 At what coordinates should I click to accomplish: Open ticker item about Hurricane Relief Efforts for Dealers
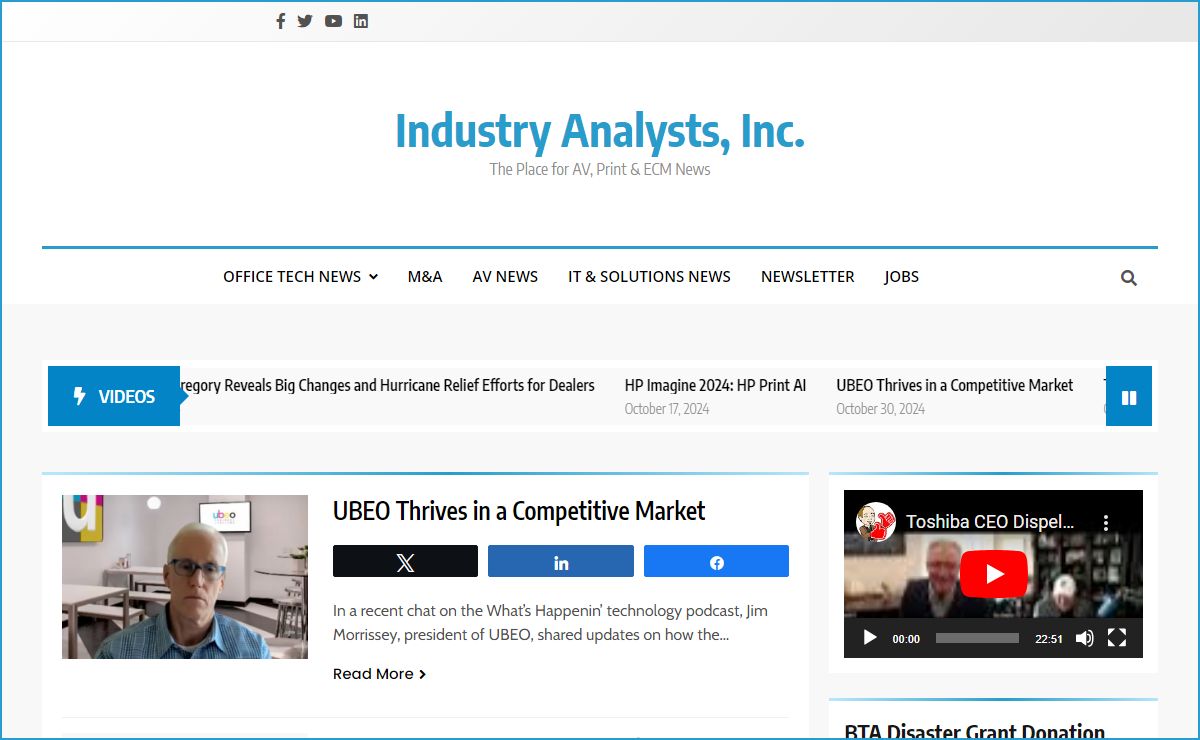click(388, 385)
